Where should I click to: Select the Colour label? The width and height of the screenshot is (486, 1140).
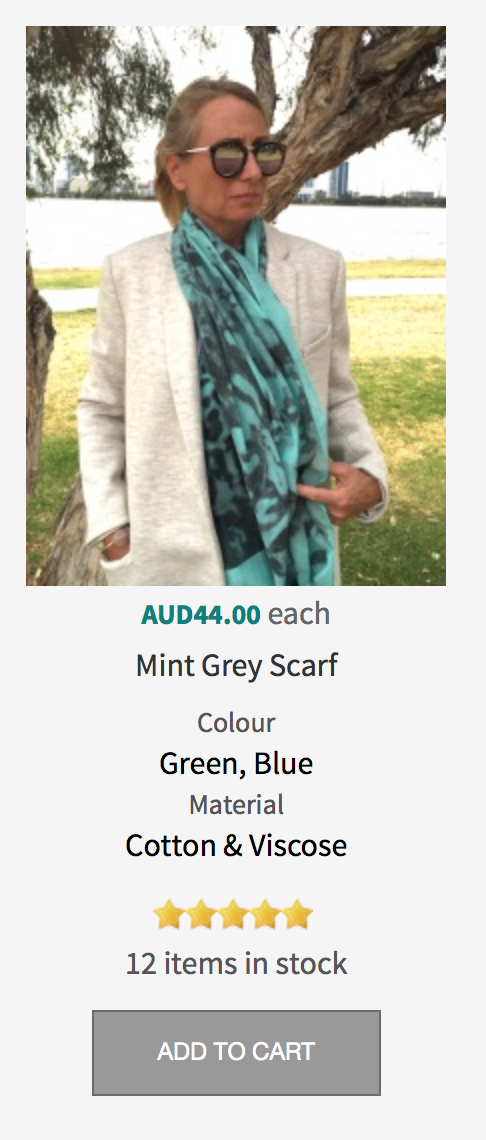(x=236, y=723)
